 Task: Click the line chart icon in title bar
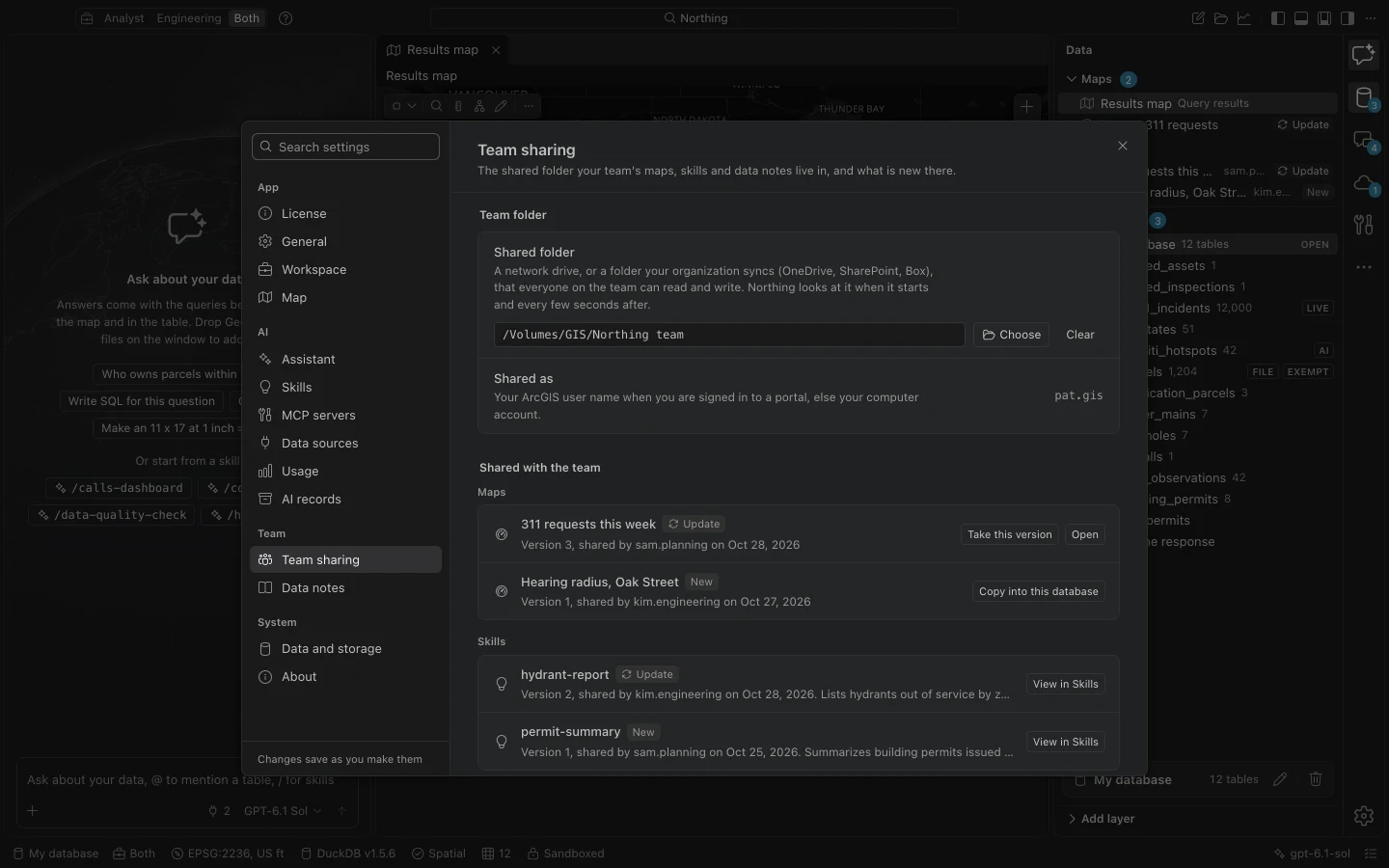point(1244,18)
